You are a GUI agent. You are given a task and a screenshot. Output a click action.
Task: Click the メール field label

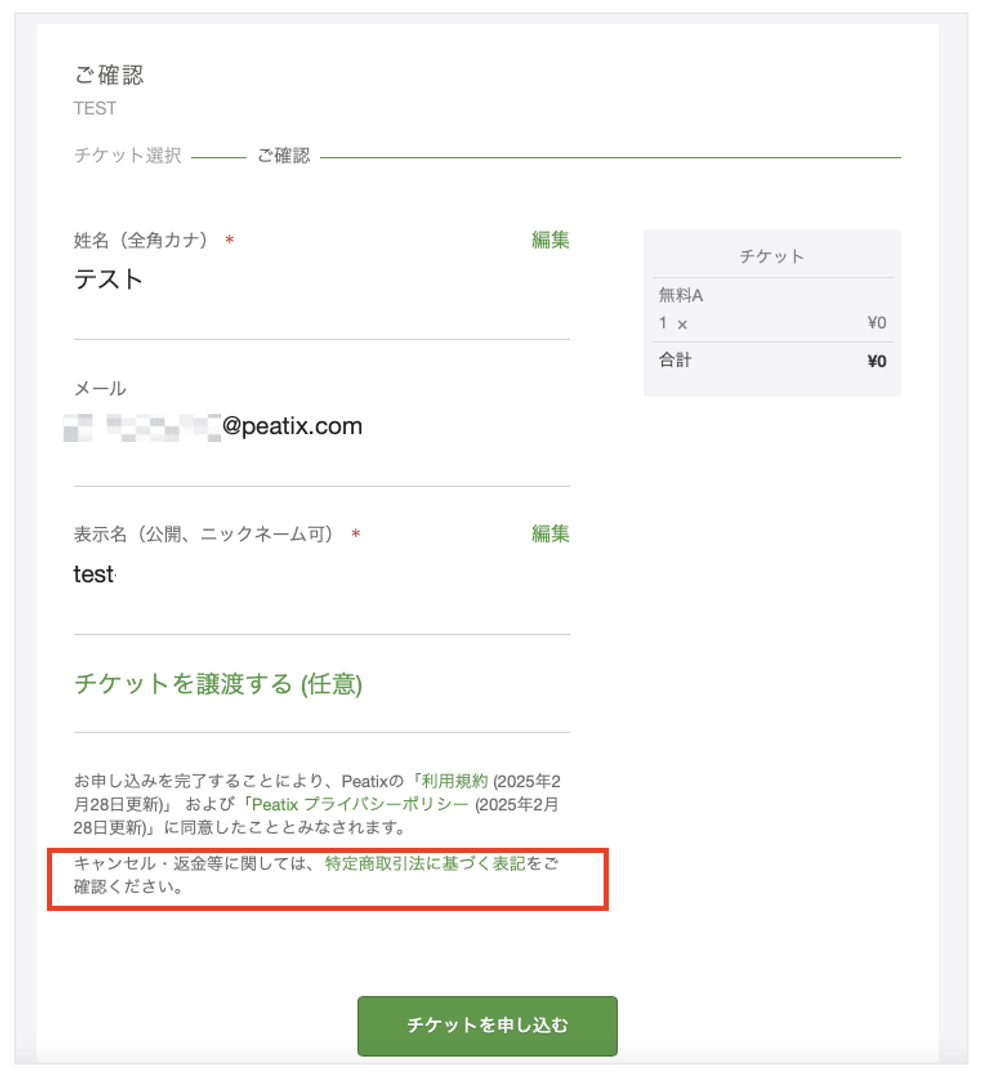(x=100, y=389)
